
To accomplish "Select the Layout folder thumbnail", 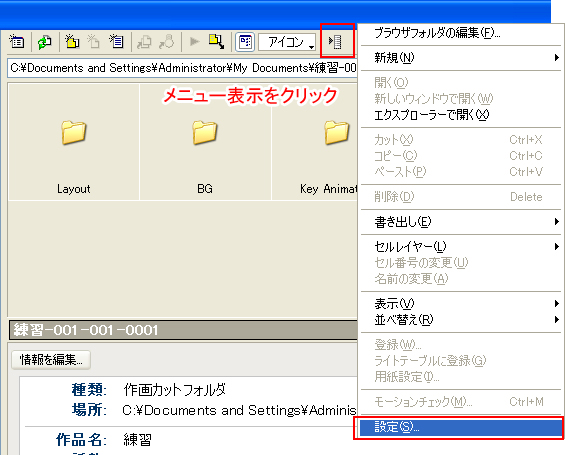I will (x=74, y=142).
